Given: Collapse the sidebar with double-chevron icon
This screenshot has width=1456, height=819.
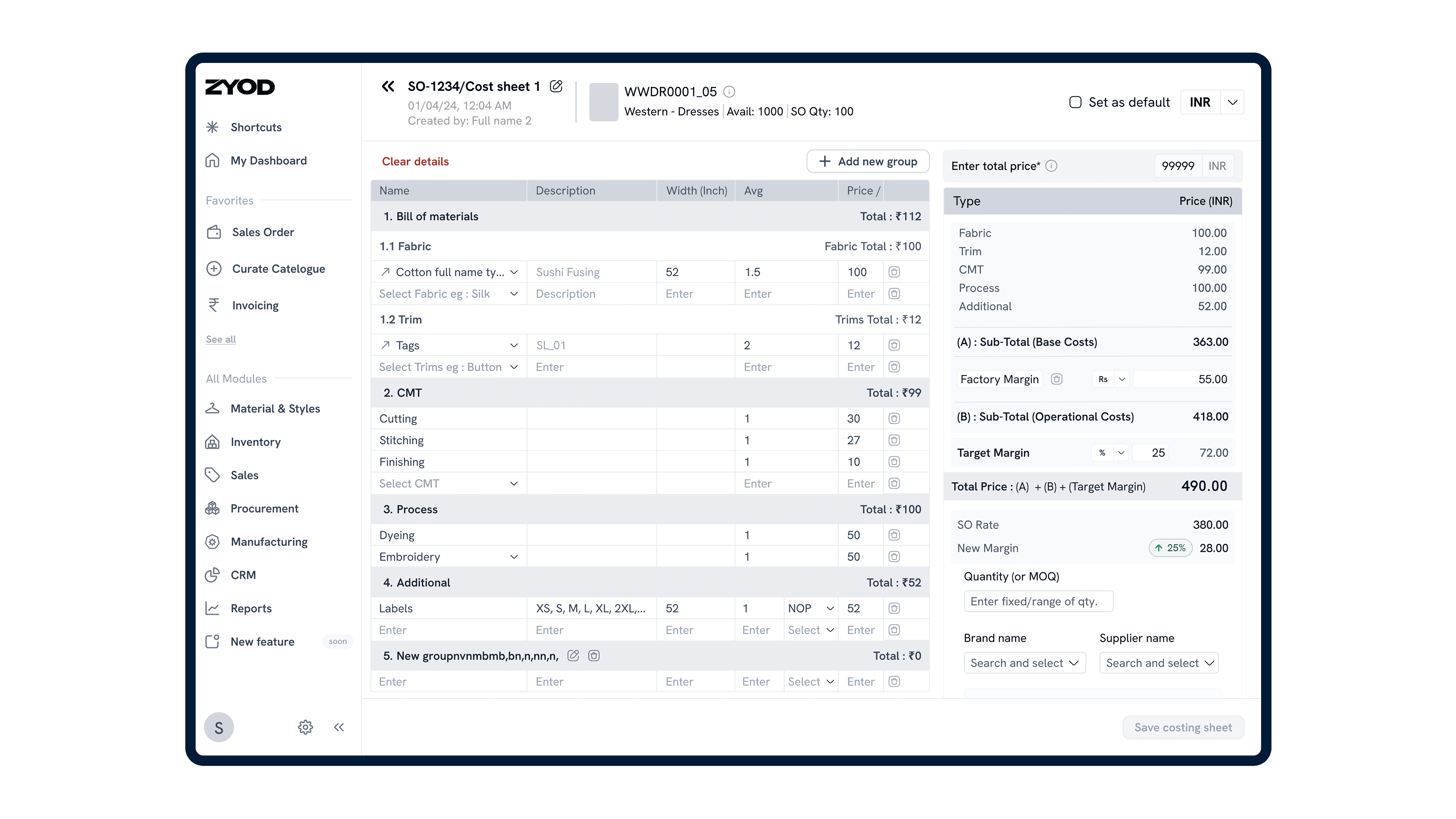Looking at the screenshot, I should [x=339, y=728].
